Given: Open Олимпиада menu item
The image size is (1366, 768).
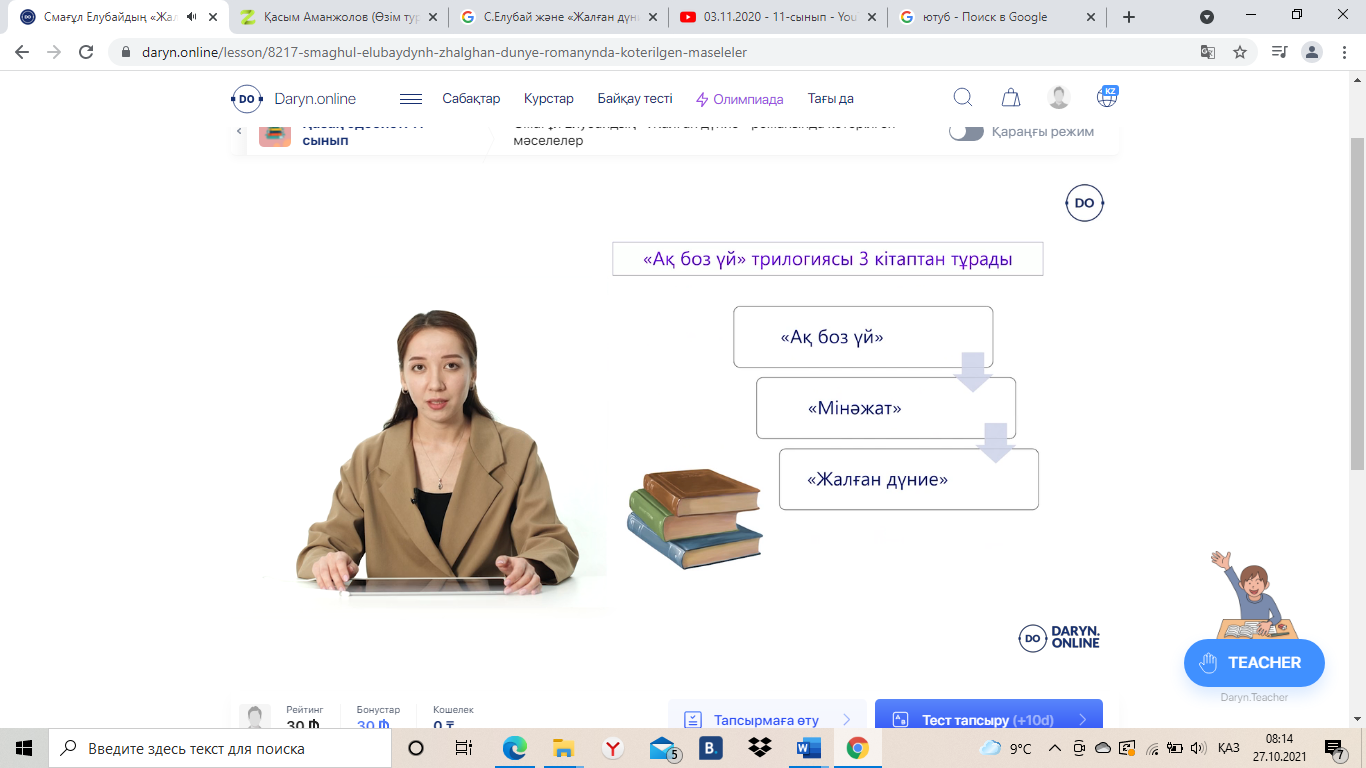Looking at the screenshot, I should coord(740,99).
